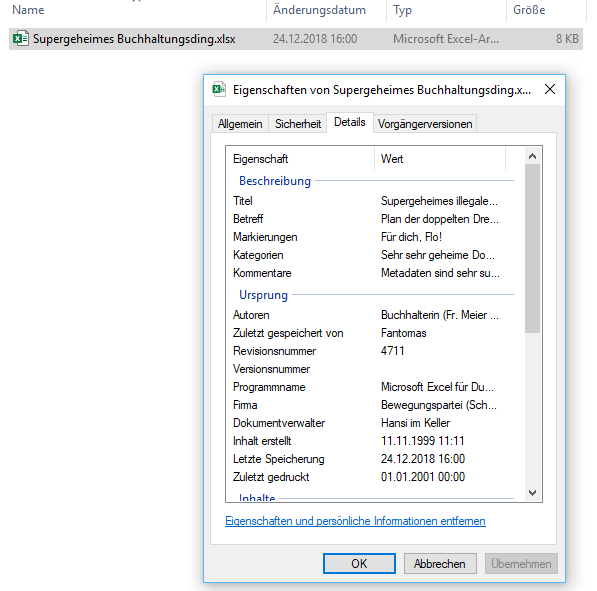Click file date 24.12.2018 16:00 in Explorer row
This screenshot has width=597, height=591.
(315, 38)
